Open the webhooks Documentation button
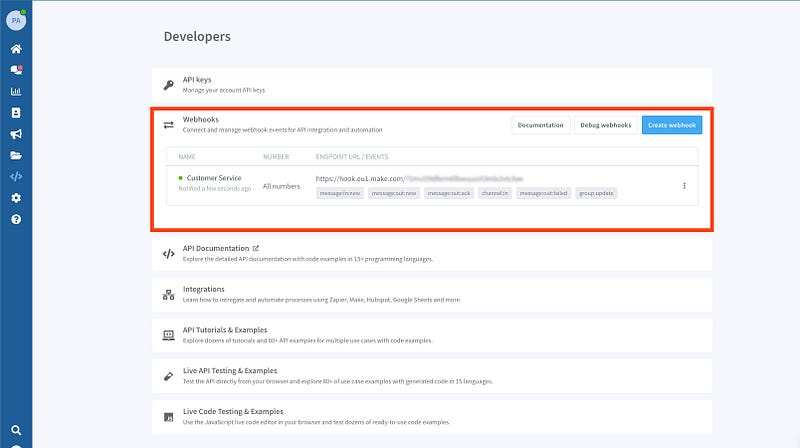Image resolution: width=800 pixels, height=448 pixels. 541,125
